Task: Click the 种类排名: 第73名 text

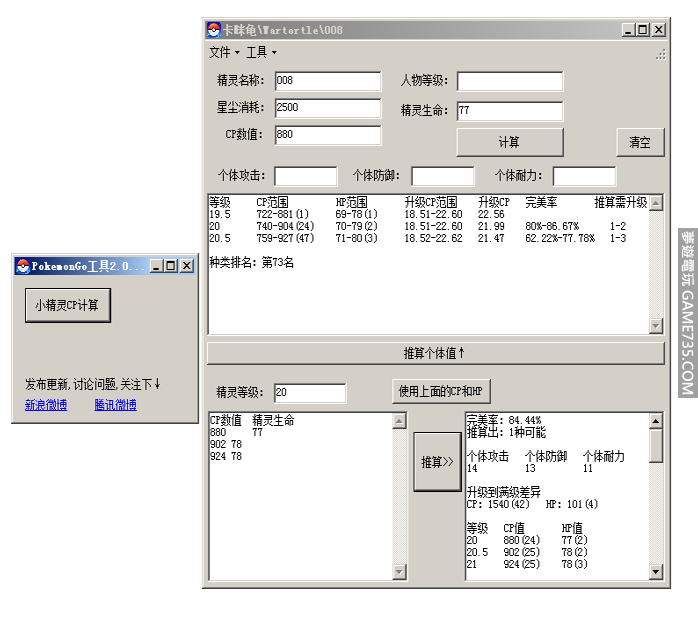Action: pyautogui.click(x=252, y=263)
